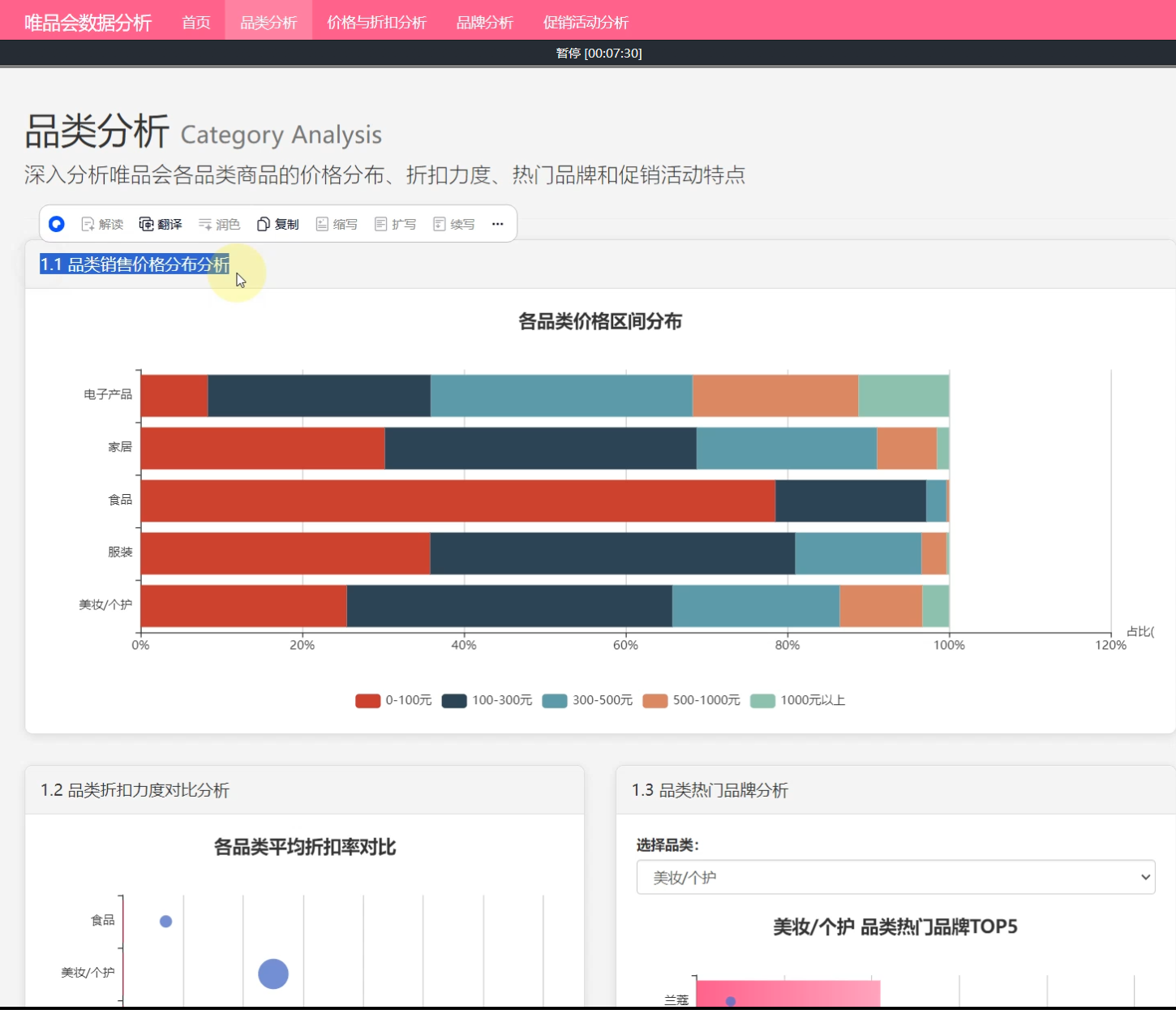This screenshot has width=1176, height=1010.
Task: Click the red 0-100元 segment of 食品 bar
Action: pyautogui.click(x=458, y=501)
